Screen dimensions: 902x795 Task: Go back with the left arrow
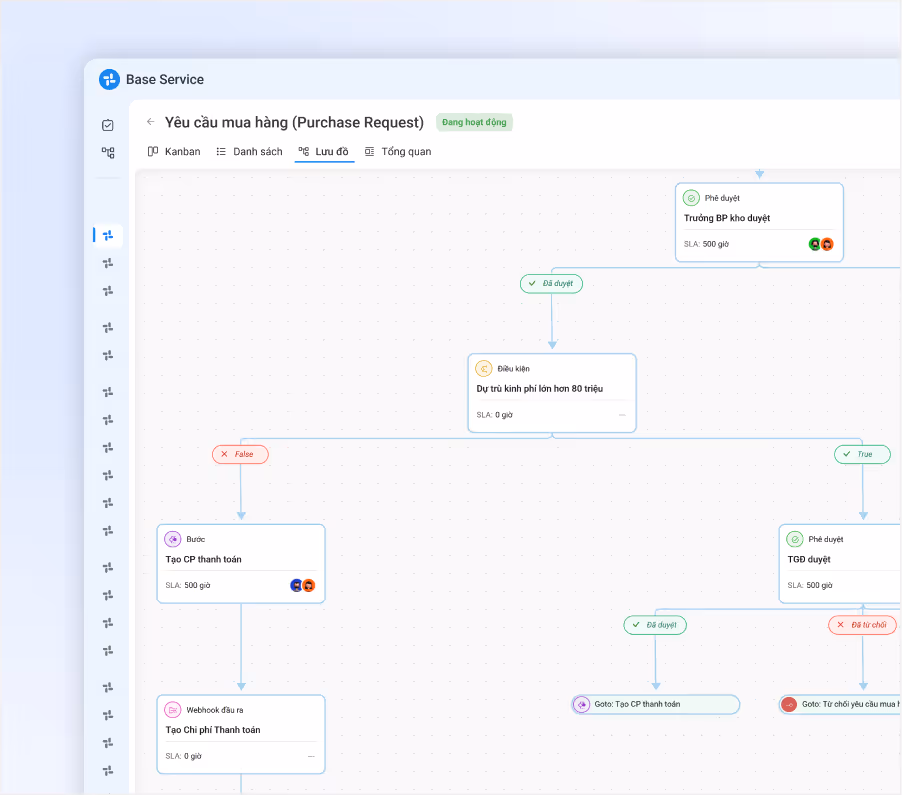(x=151, y=121)
